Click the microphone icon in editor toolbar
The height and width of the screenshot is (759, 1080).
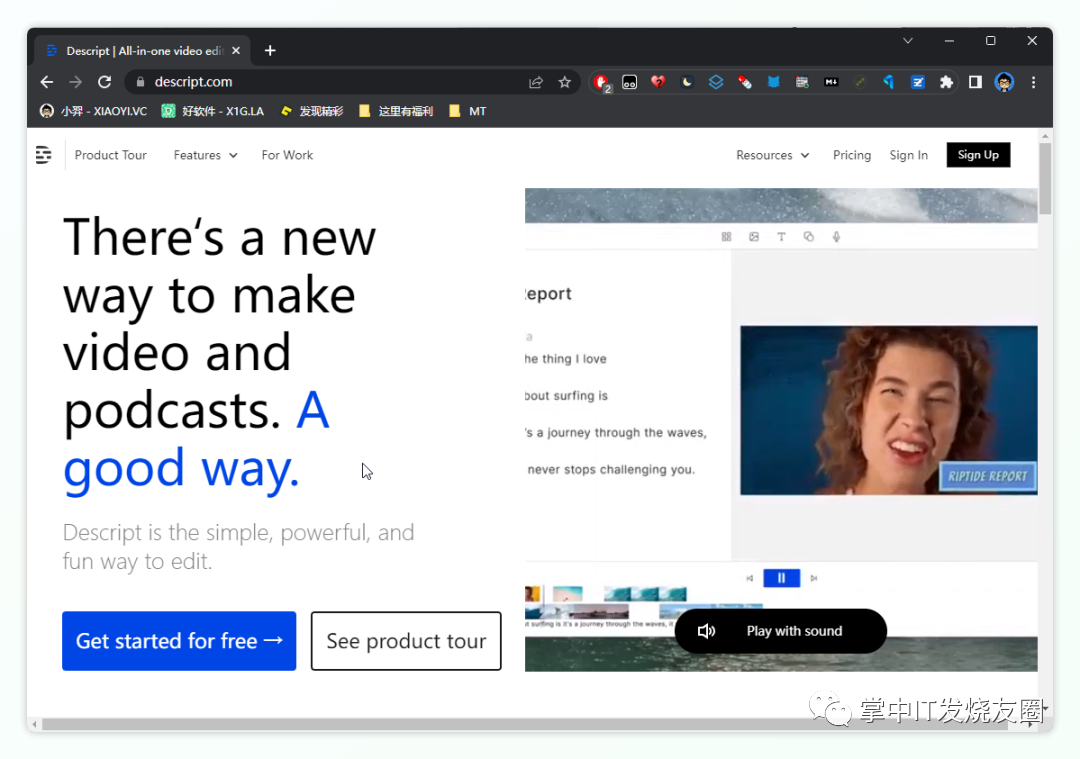(x=836, y=237)
